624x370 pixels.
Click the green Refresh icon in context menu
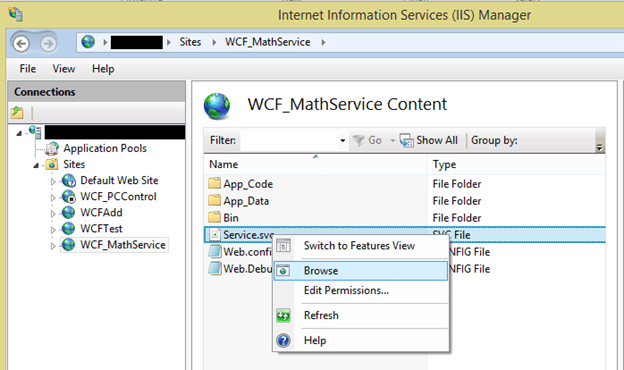[283, 316]
